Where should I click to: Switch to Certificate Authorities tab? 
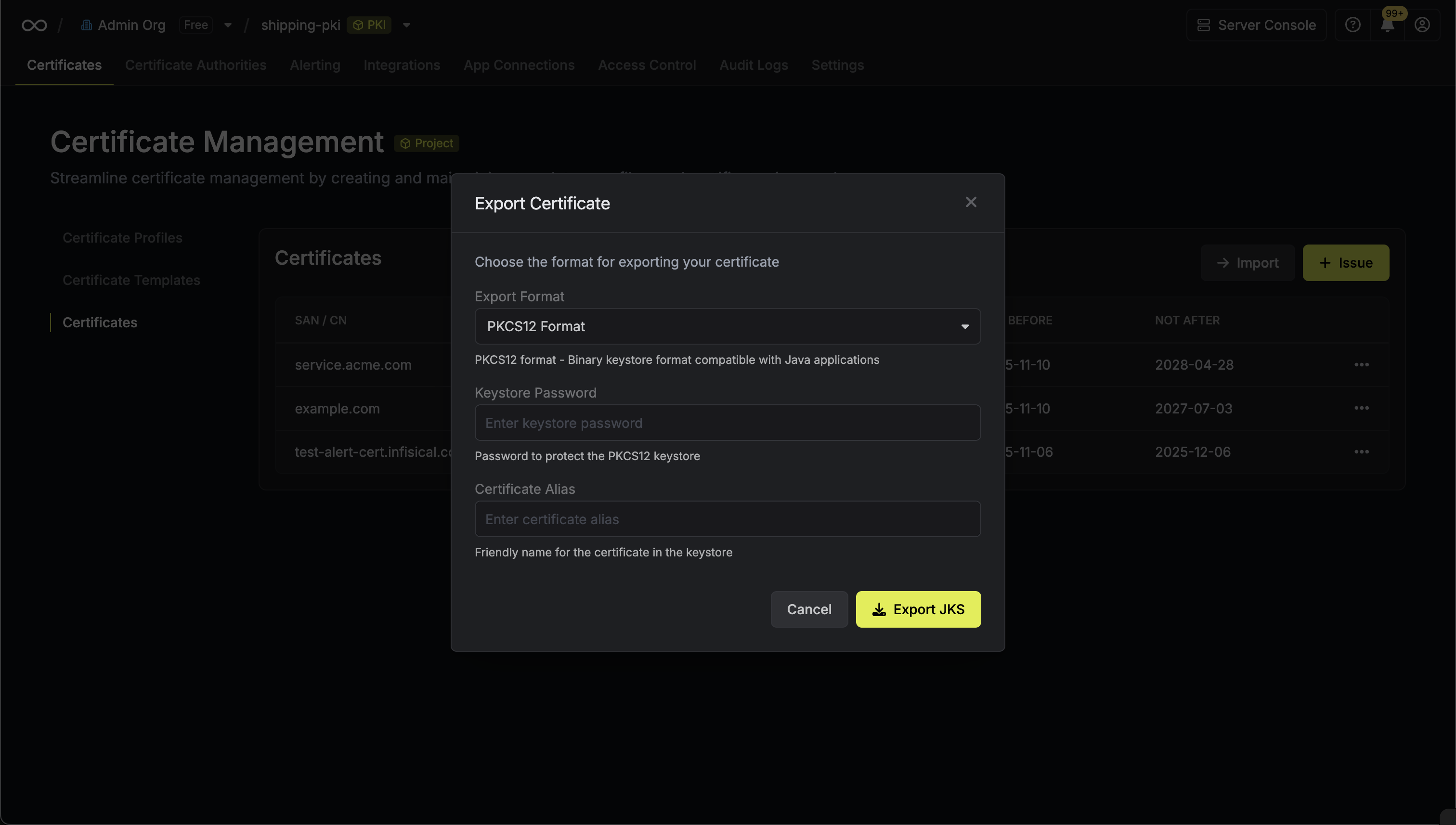point(195,65)
